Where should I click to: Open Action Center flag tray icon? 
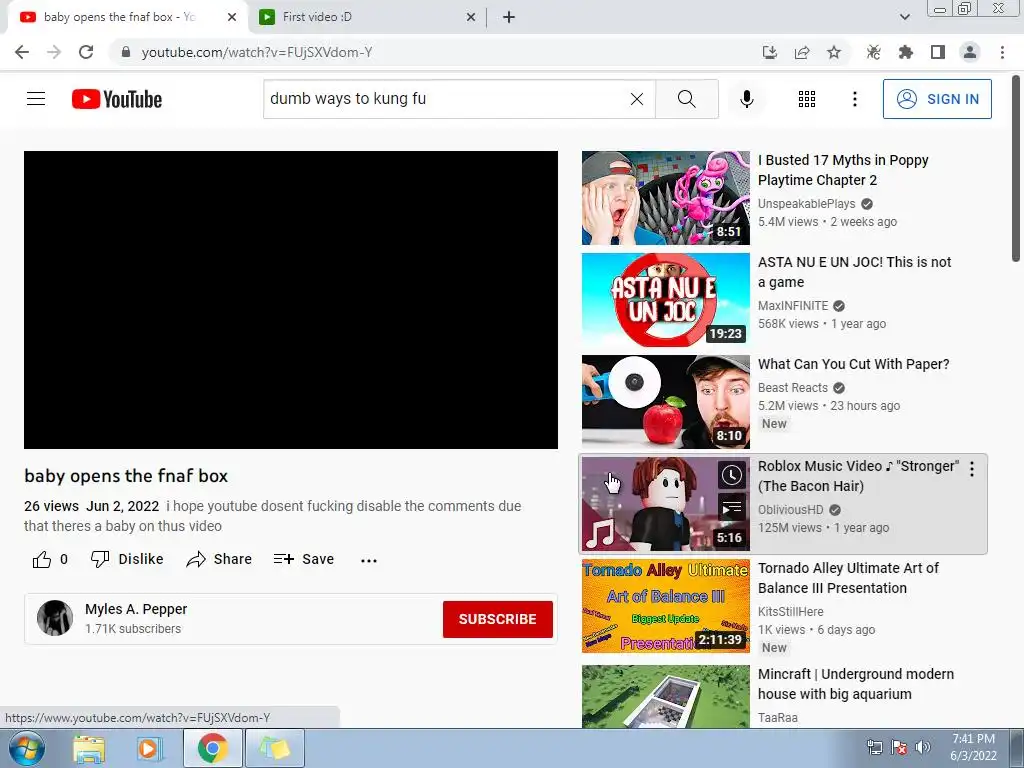[x=899, y=747]
